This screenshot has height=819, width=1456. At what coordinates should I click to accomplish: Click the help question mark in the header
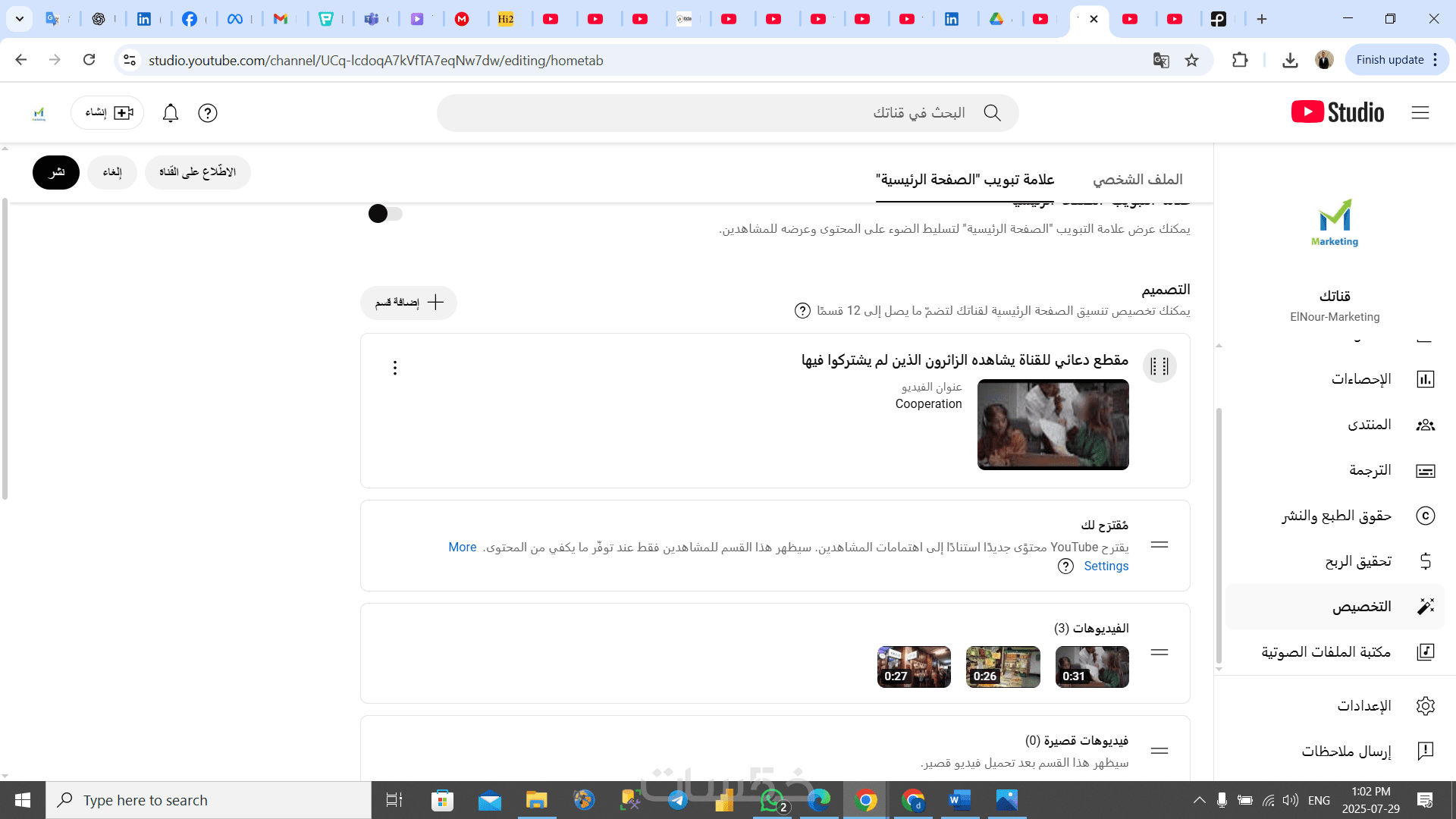coord(208,113)
